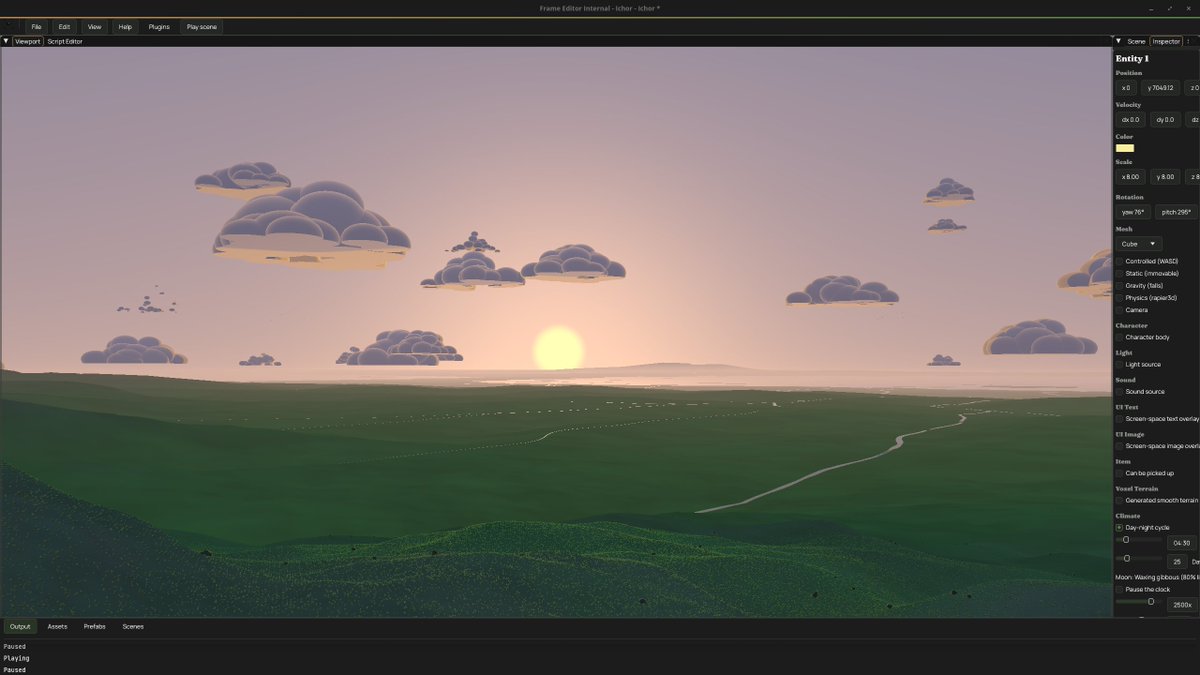Switch to the Script Editor tab
Viewport: 1200px width, 675px height.
tap(65, 41)
